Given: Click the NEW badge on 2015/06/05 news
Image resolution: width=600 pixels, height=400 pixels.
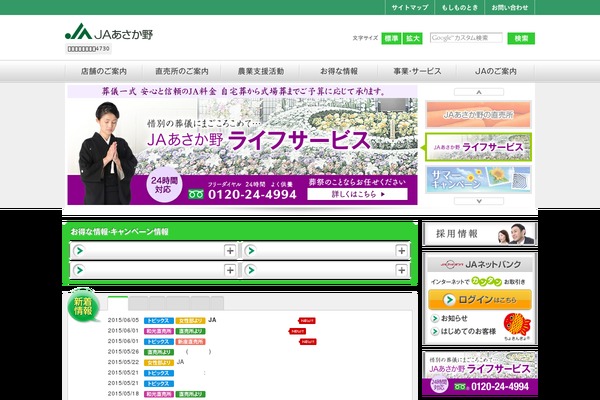Looking at the screenshot, I should (x=307, y=321).
